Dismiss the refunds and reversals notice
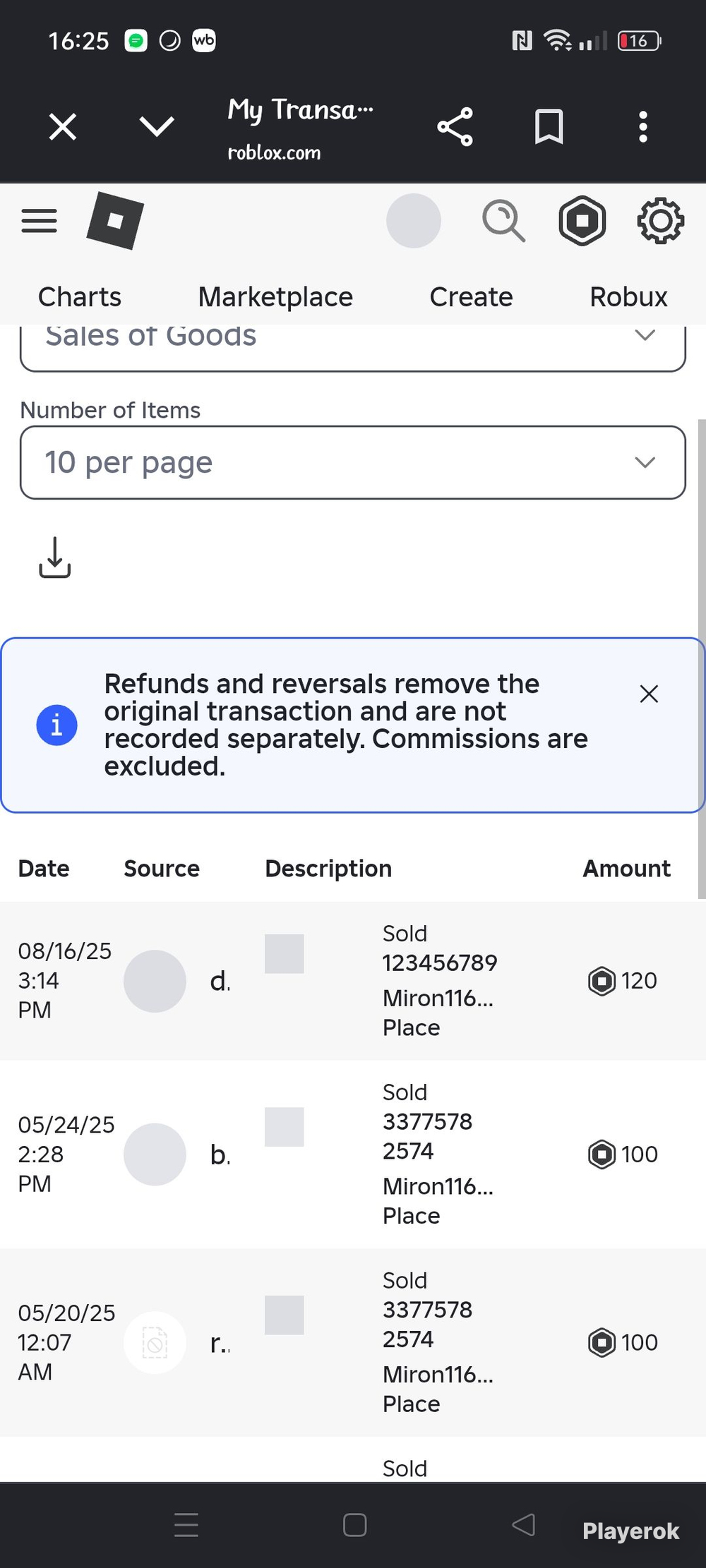This screenshot has width=706, height=1568. tap(649, 694)
